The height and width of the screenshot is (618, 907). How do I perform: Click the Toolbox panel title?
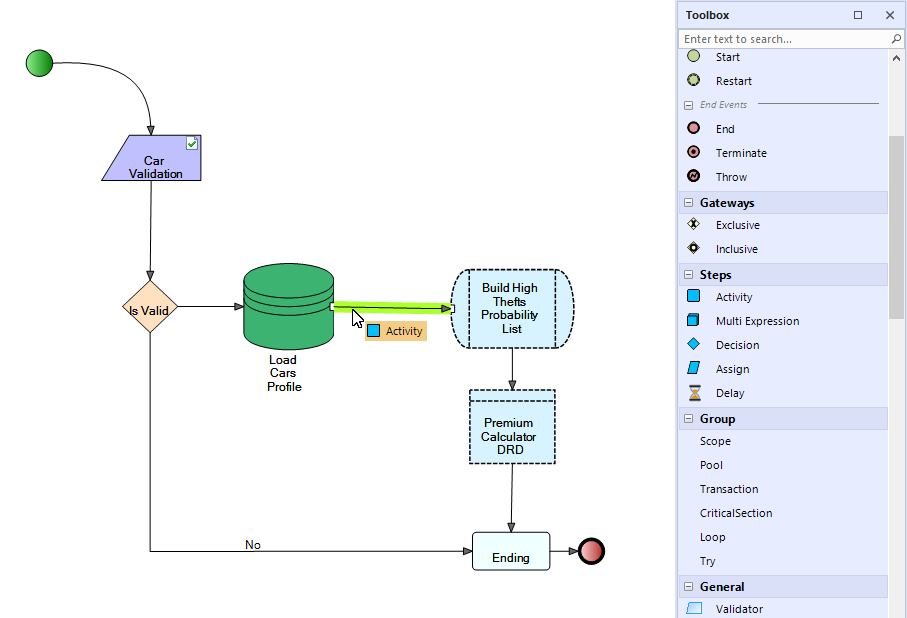click(707, 15)
